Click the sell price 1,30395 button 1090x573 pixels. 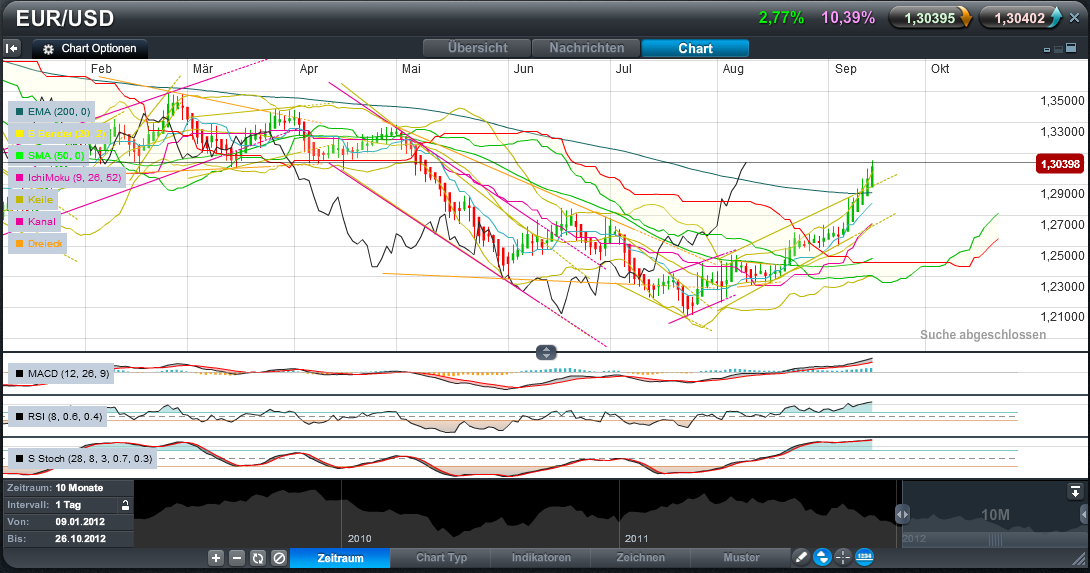point(930,18)
